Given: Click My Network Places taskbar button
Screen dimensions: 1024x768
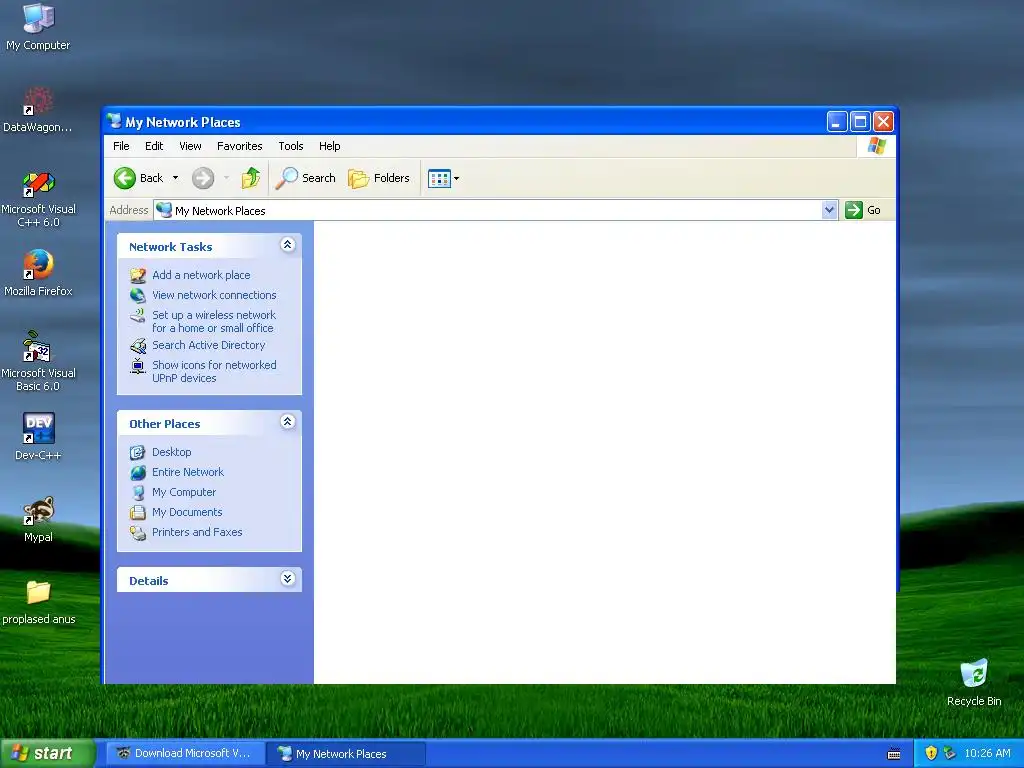Looking at the screenshot, I should click(346, 753).
